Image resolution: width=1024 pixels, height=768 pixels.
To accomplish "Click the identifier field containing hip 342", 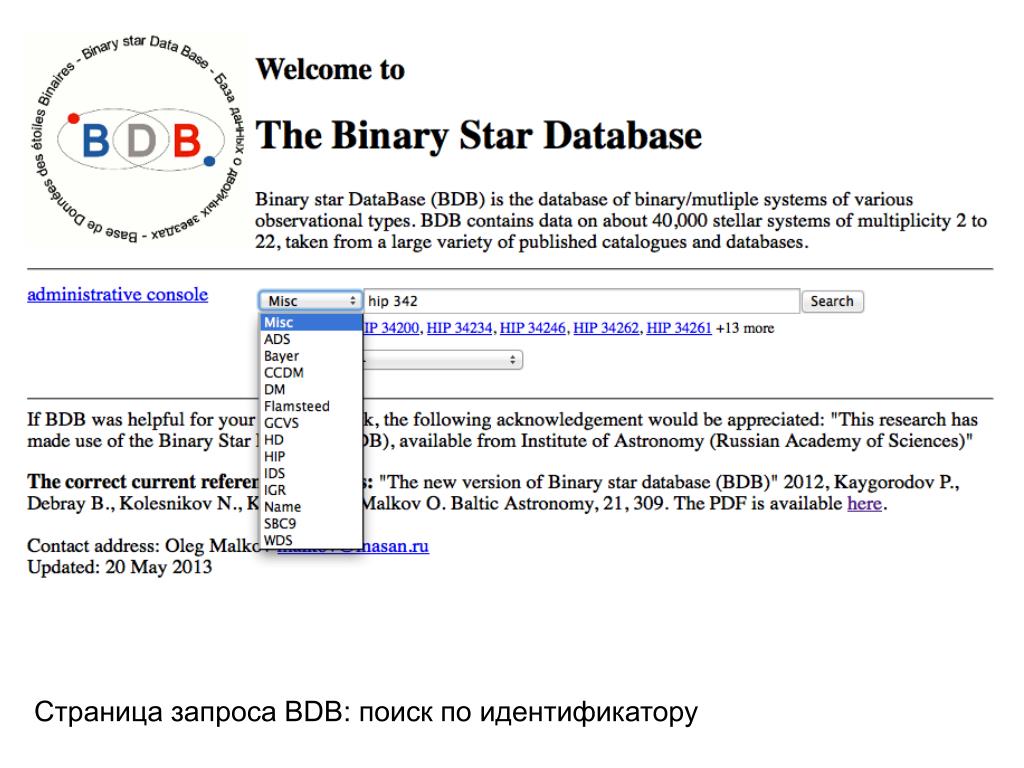I will click(x=581, y=301).
